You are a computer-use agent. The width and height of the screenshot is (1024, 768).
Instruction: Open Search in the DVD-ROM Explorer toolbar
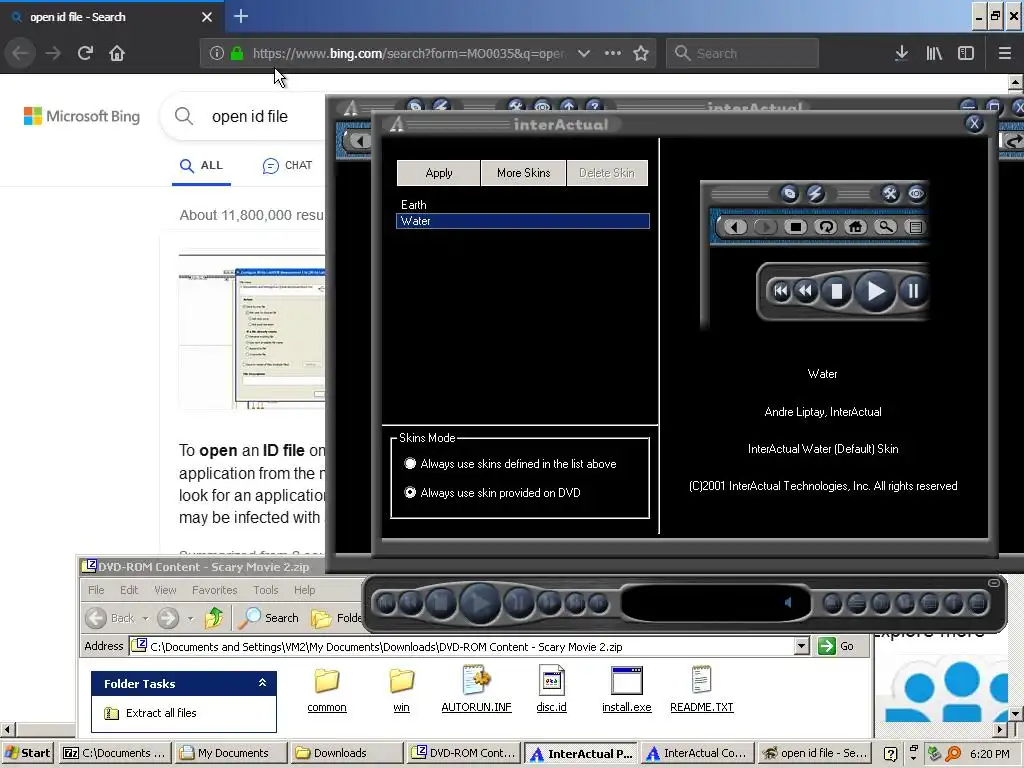(268, 618)
